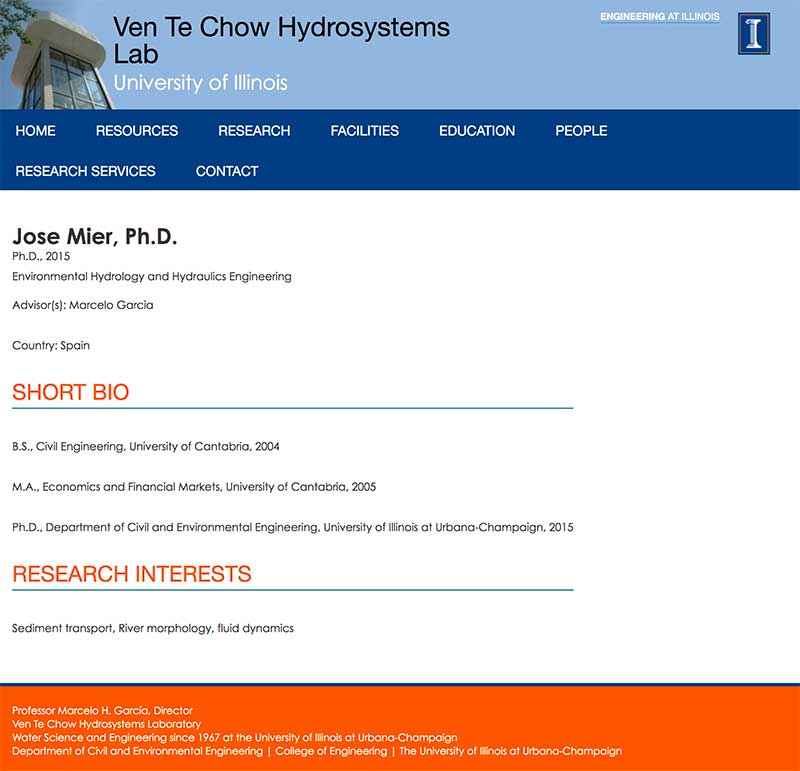Click the 'Water Science and Engineering since 1967' line
This screenshot has height=771, width=800.
click(x=235, y=737)
